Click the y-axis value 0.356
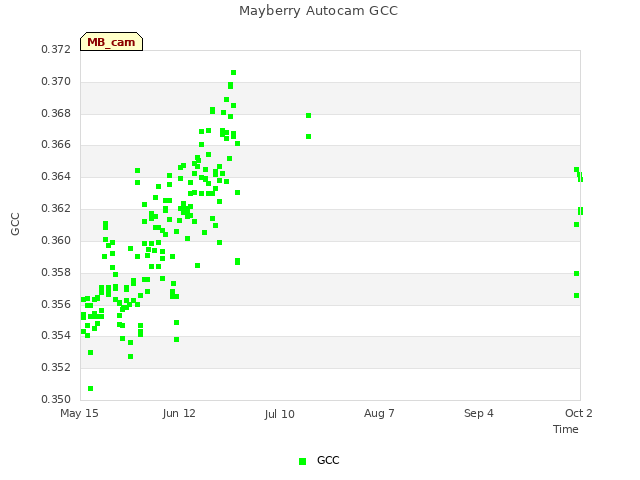 click(x=56, y=304)
